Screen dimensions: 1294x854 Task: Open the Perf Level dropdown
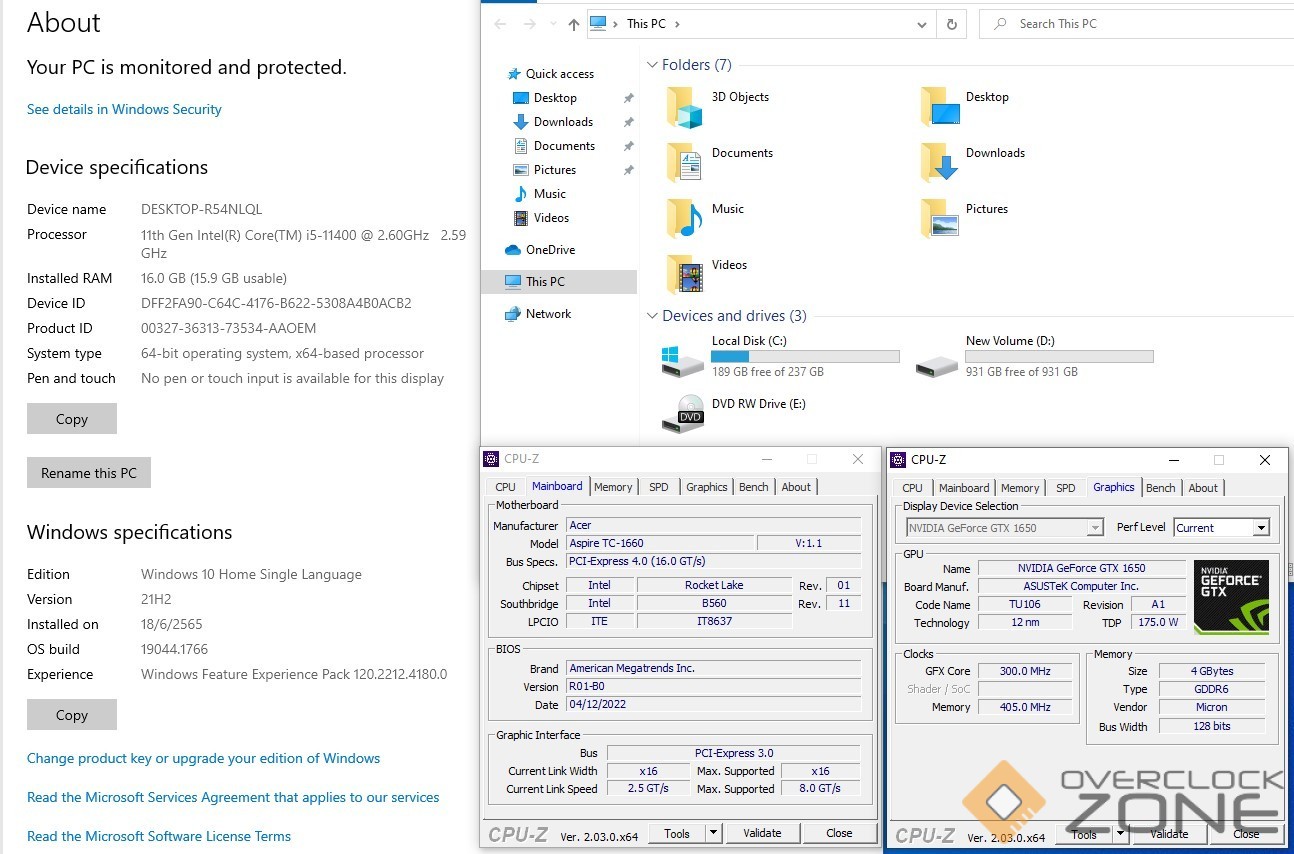point(1260,528)
